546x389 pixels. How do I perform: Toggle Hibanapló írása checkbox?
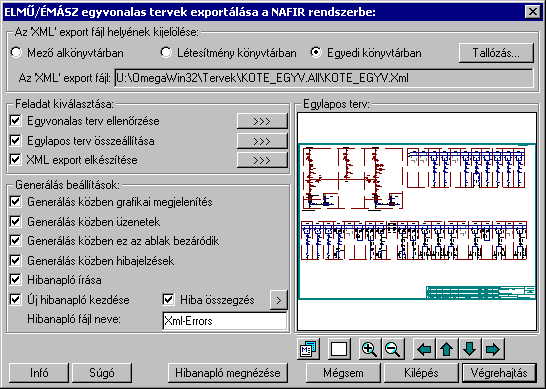pyautogui.click(x=15, y=280)
